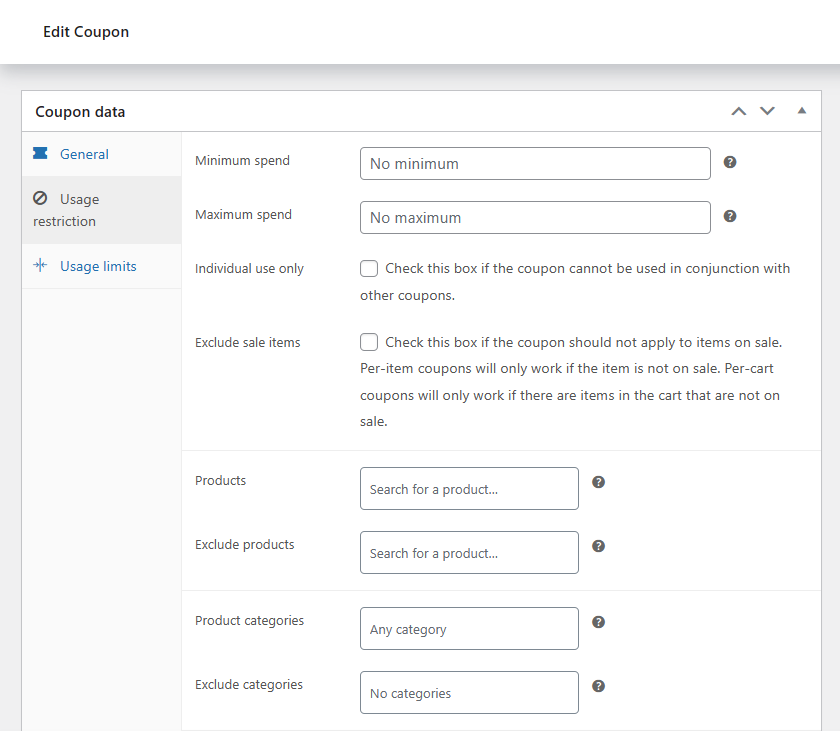The image size is (840, 731).
Task: Move Coupon data panel down
Action: click(767, 111)
